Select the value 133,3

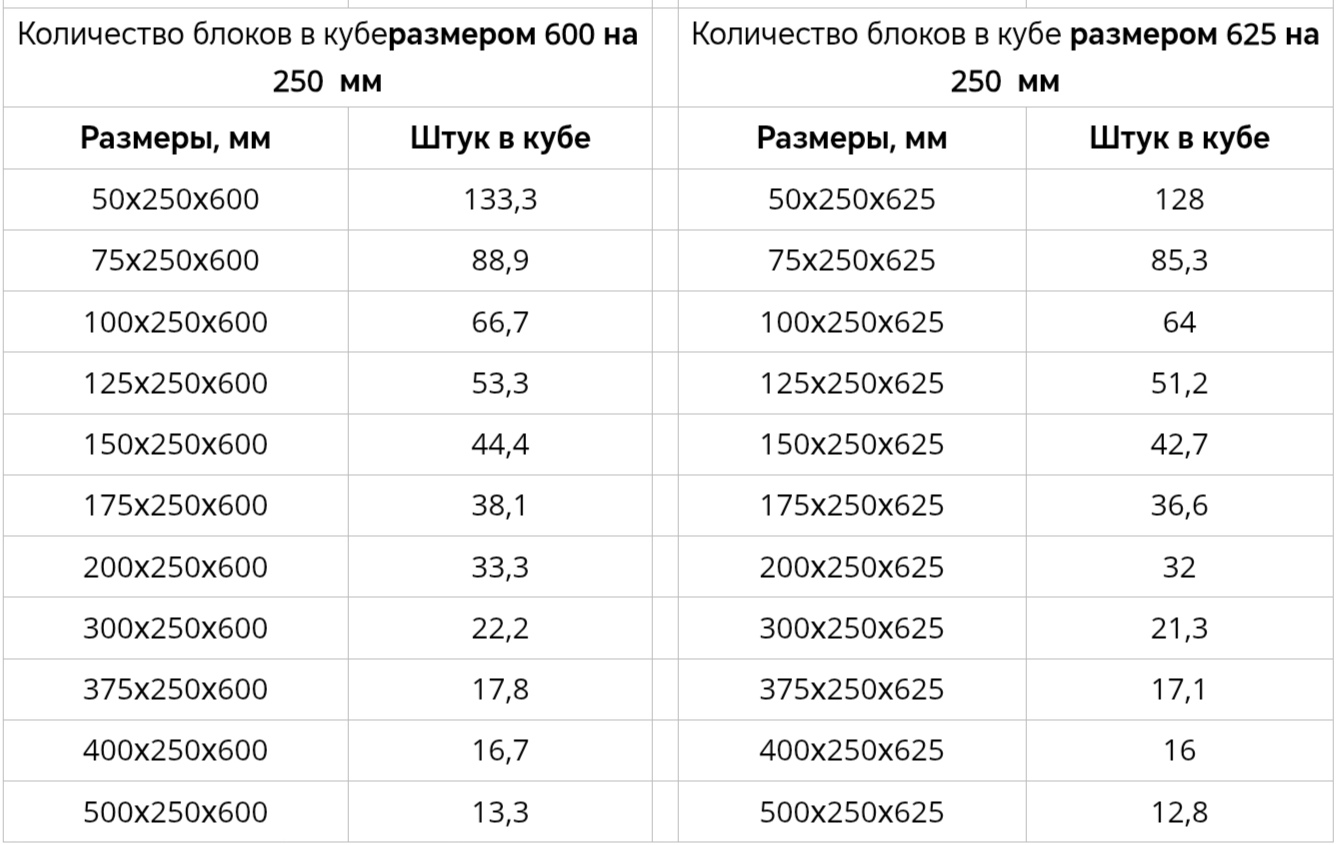point(500,199)
